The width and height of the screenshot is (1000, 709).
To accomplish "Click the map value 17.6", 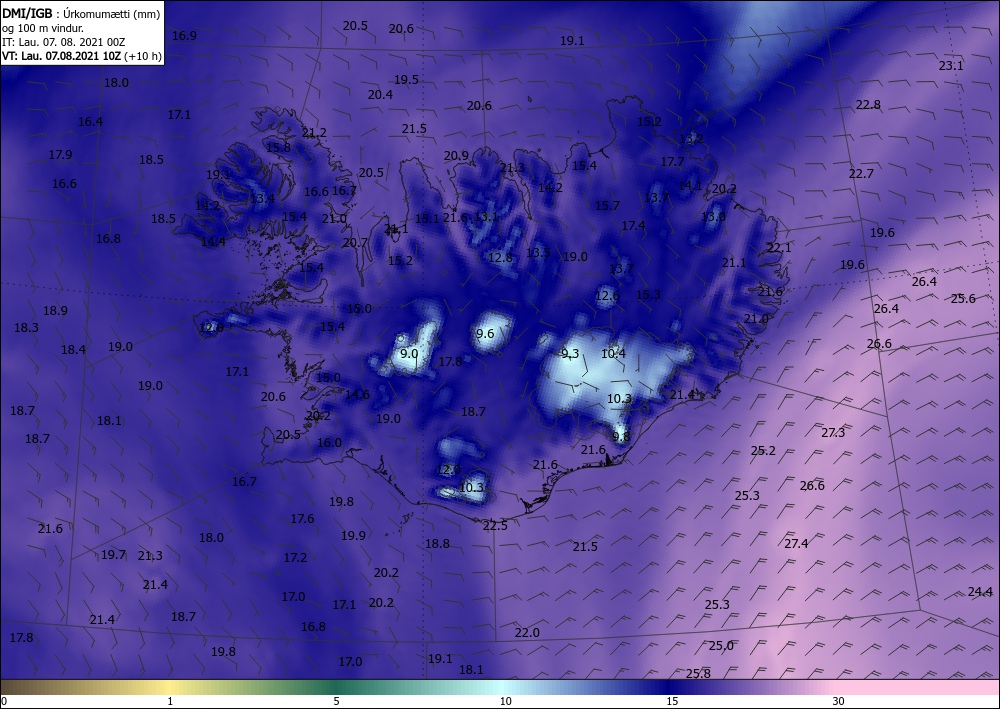I will [302, 518].
